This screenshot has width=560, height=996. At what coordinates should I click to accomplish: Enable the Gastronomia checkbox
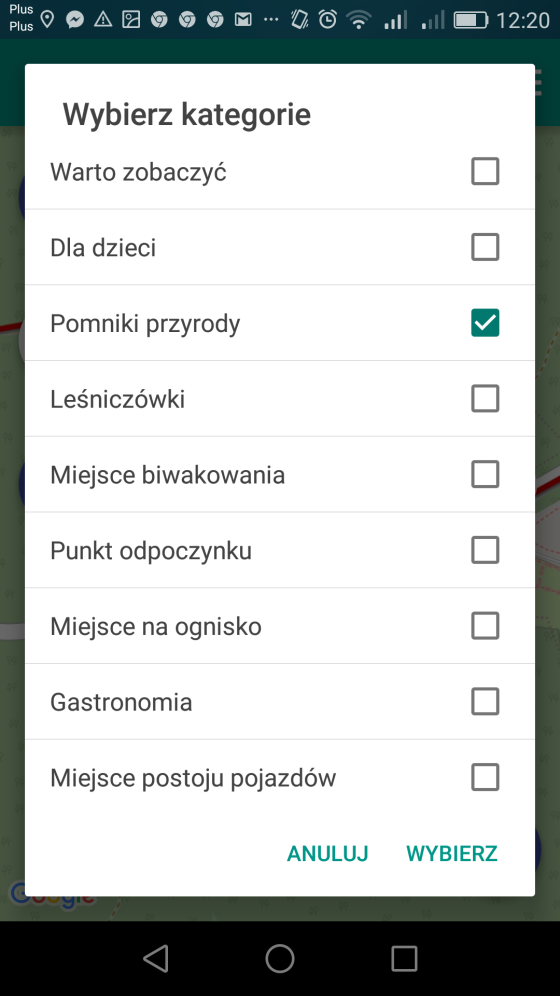(485, 702)
